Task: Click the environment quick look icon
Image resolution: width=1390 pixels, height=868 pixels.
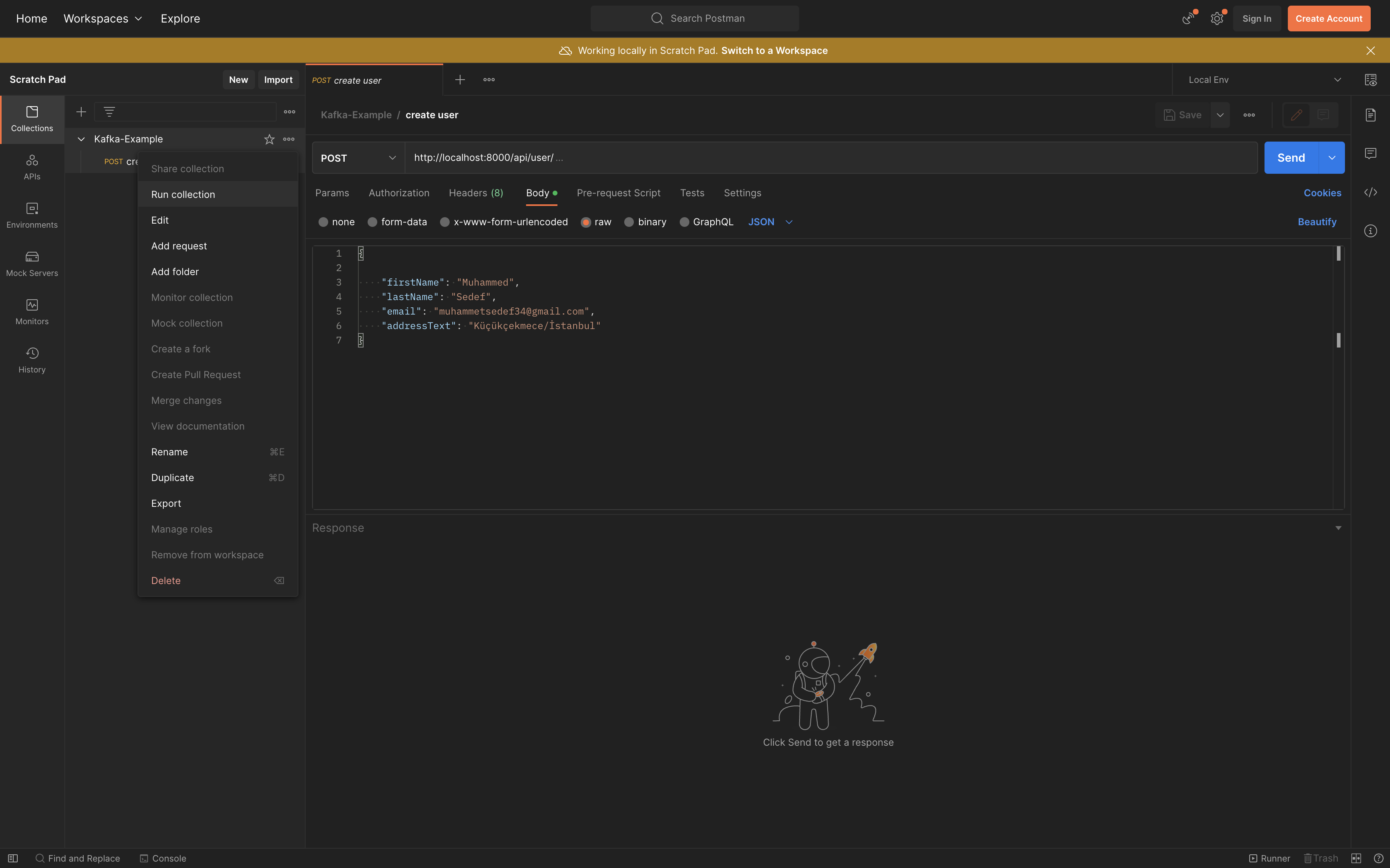Action: (x=1370, y=80)
